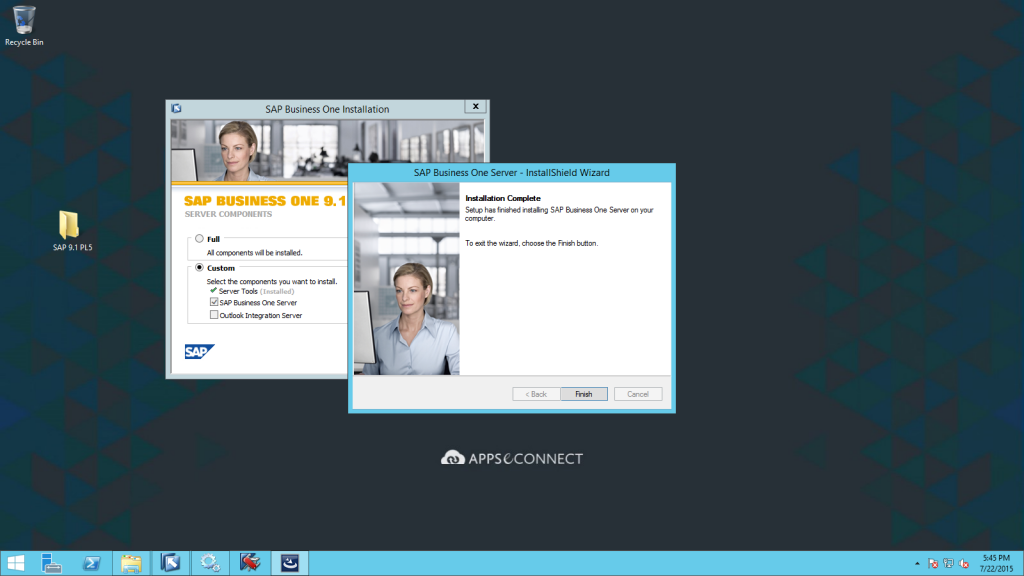Click the green Server Tools installed checkmark
Image resolution: width=1024 pixels, height=576 pixels.
coord(214,291)
